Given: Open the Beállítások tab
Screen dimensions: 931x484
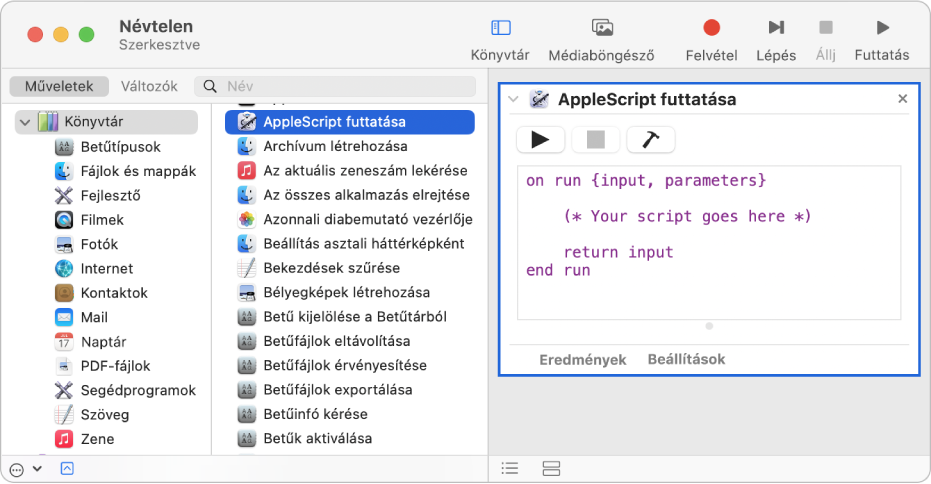Looking at the screenshot, I should point(686,359).
